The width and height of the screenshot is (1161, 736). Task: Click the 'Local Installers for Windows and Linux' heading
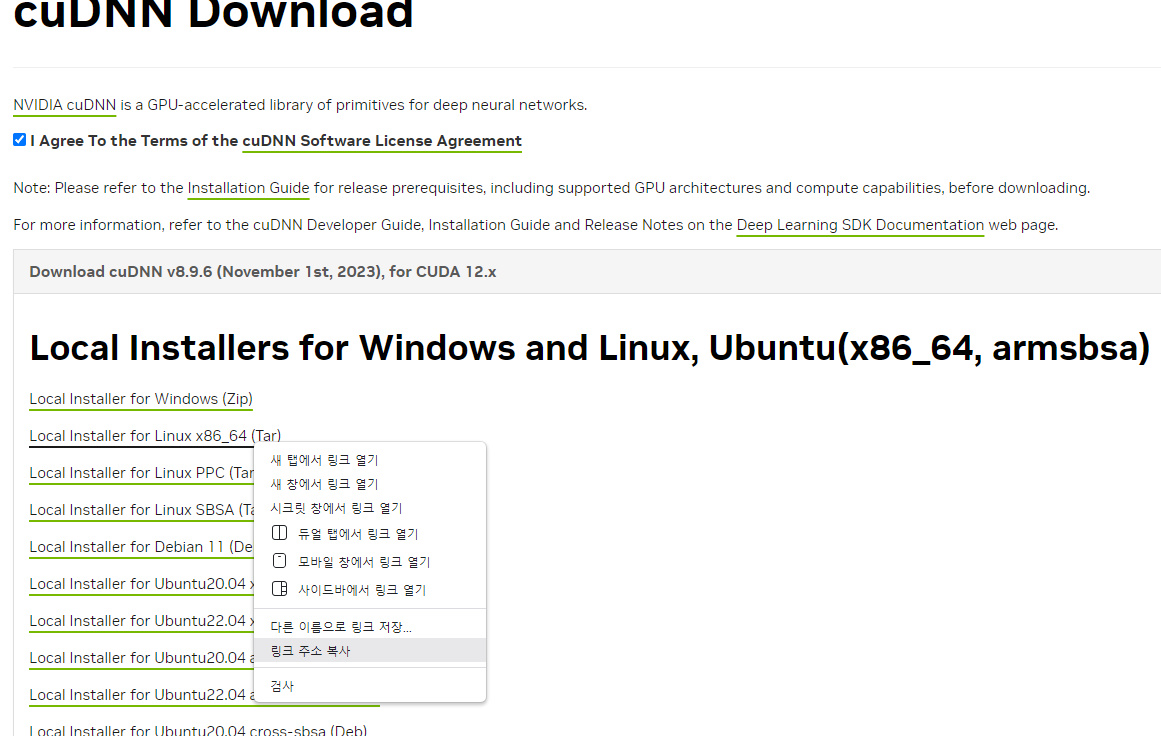[x=589, y=348]
